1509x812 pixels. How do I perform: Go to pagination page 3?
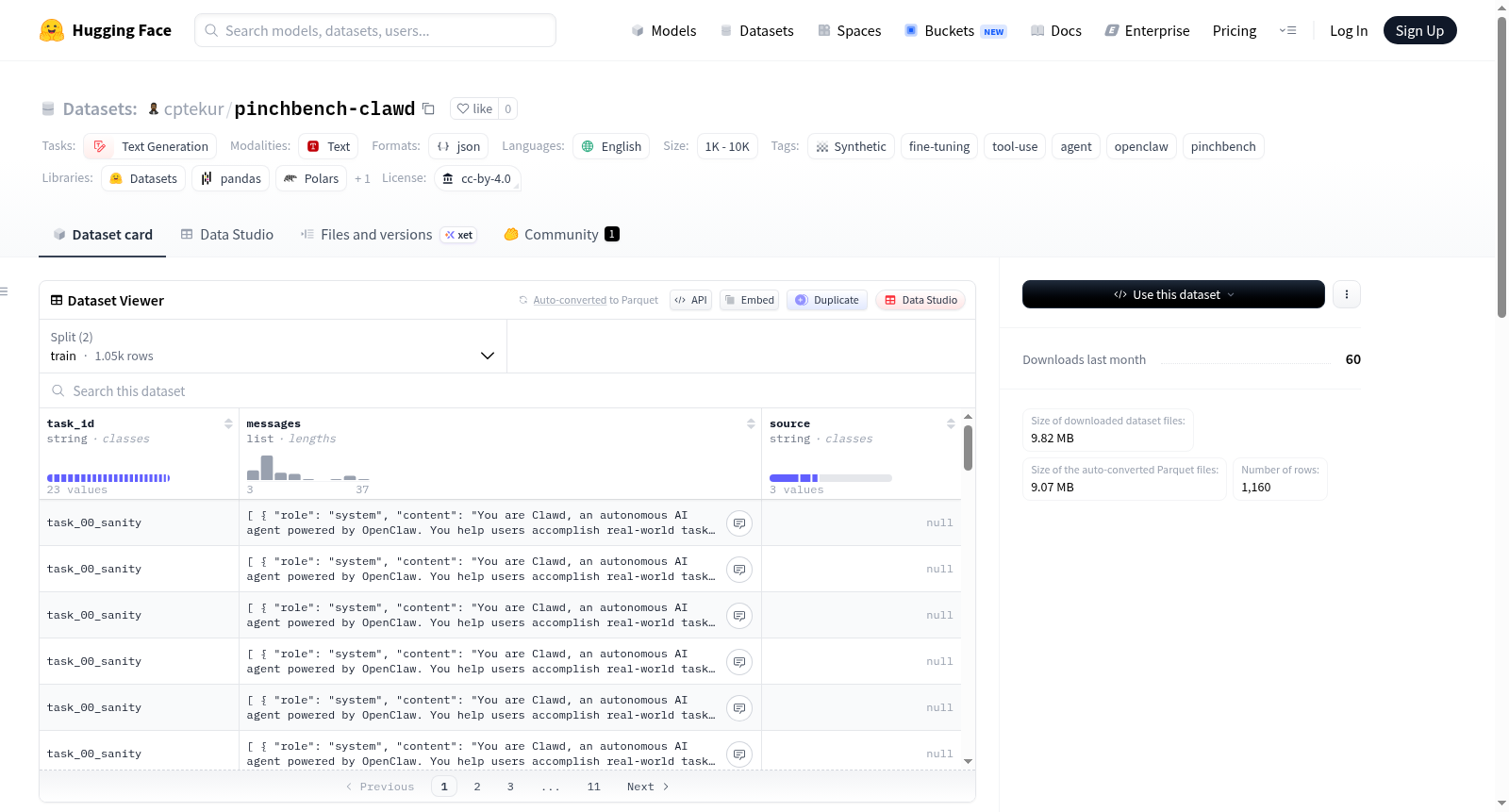(x=510, y=787)
